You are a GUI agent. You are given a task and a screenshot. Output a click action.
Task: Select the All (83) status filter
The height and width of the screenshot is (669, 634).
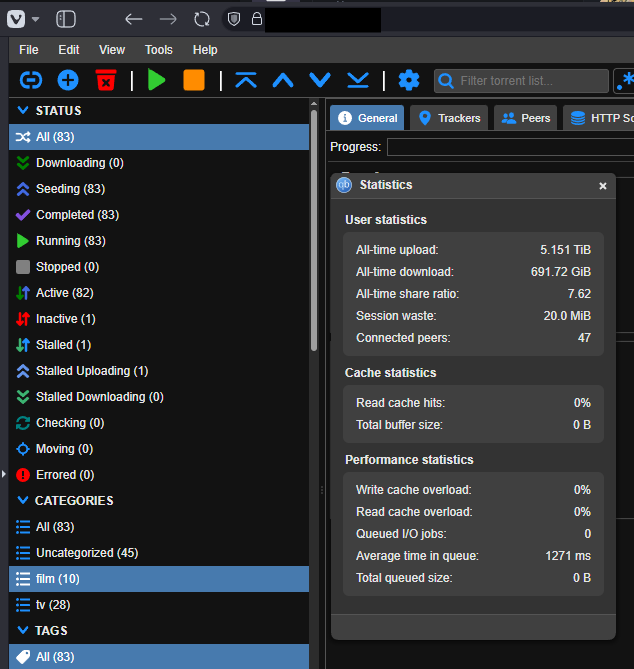tap(159, 137)
